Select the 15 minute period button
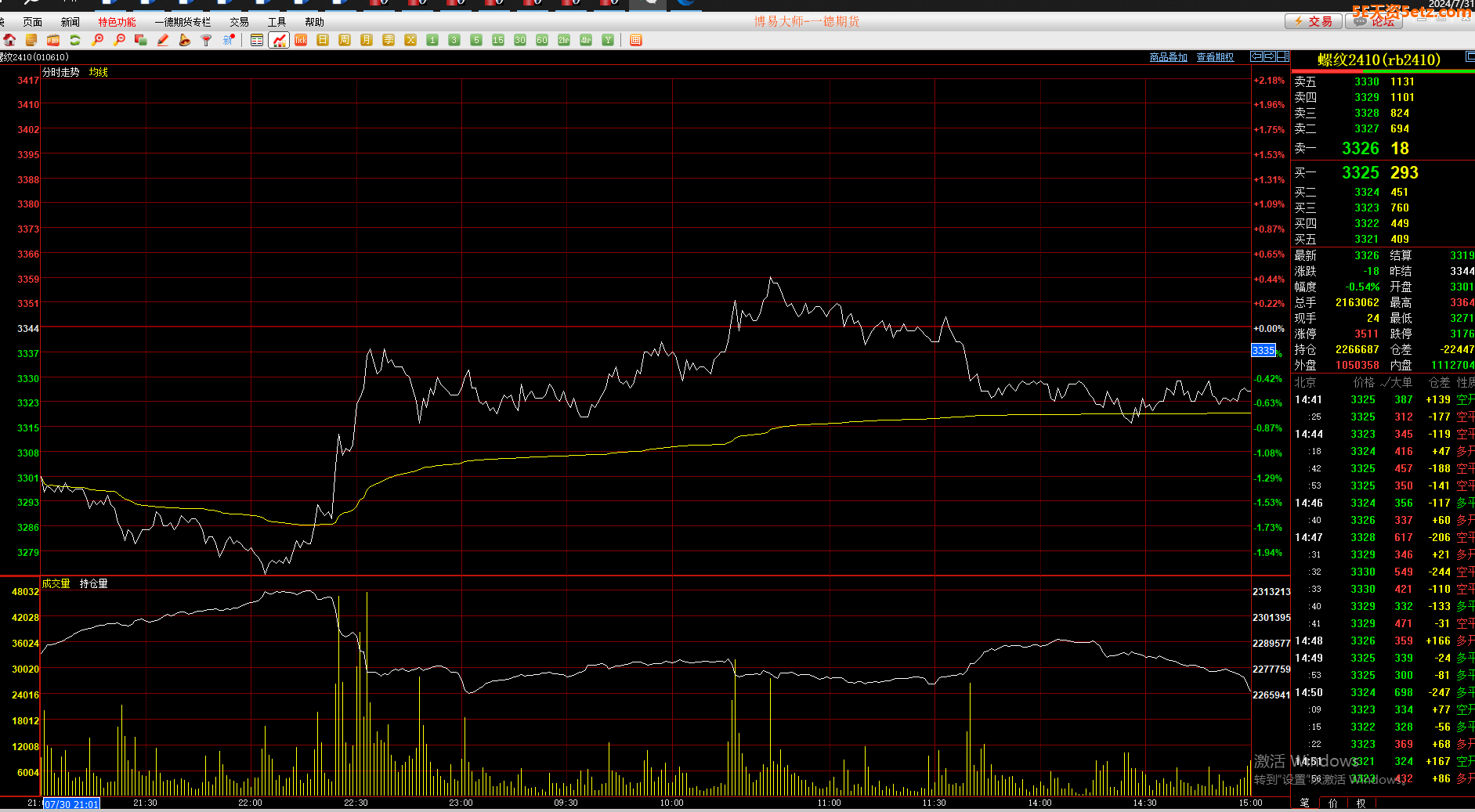The width and height of the screenshot is (1475, 812). [498, 40]
